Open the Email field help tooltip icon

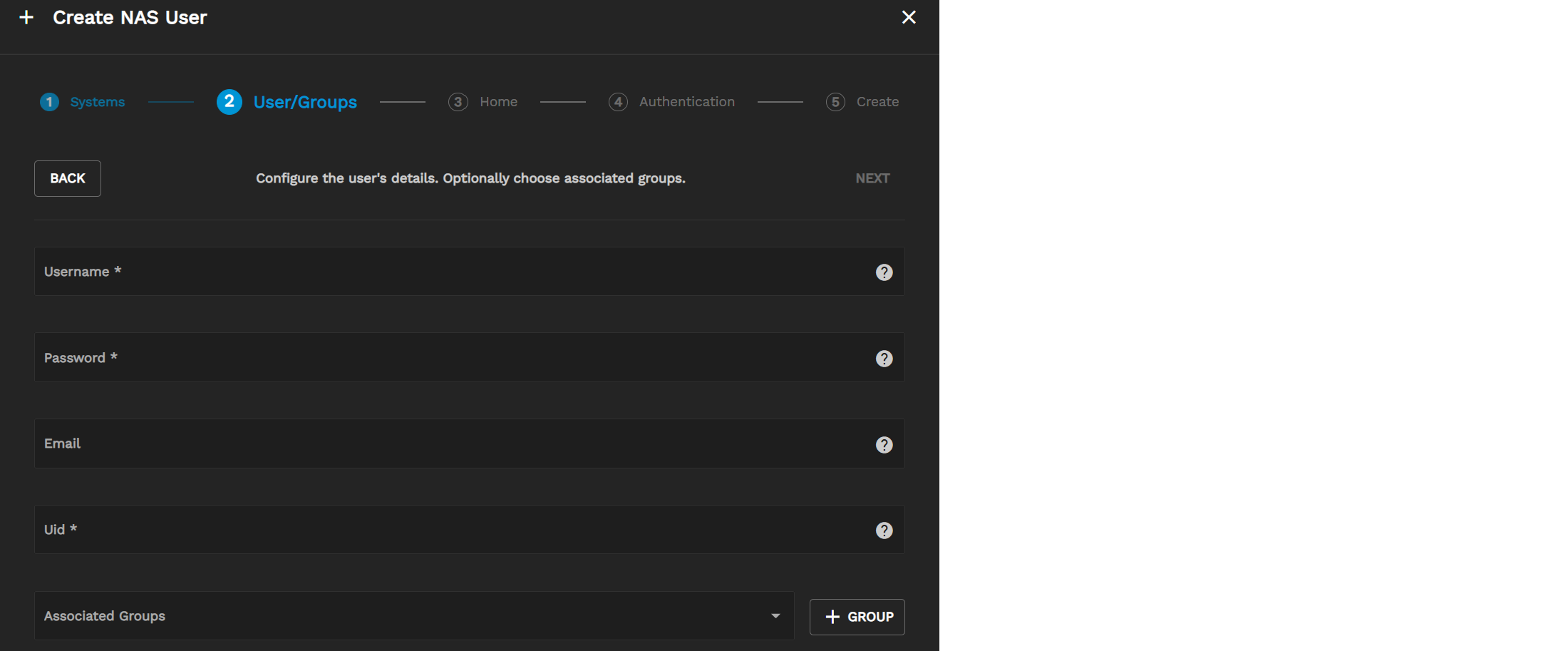click(x=884, y=445)
